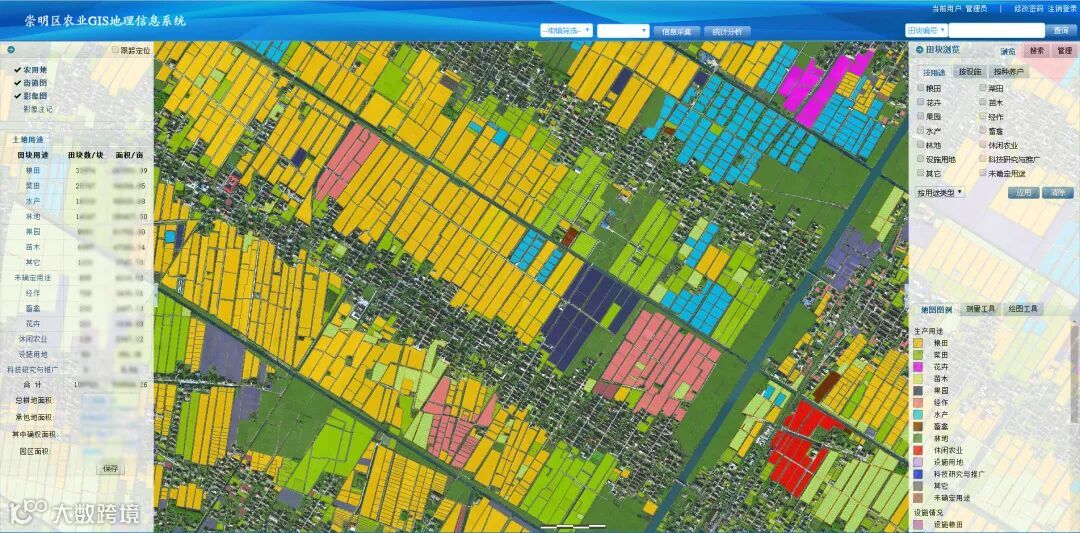The height and width of the screenshot is (533, 1080).
Task: Open the 街镇筛选 dropdown in the top bar
Action: pos(566,31)
